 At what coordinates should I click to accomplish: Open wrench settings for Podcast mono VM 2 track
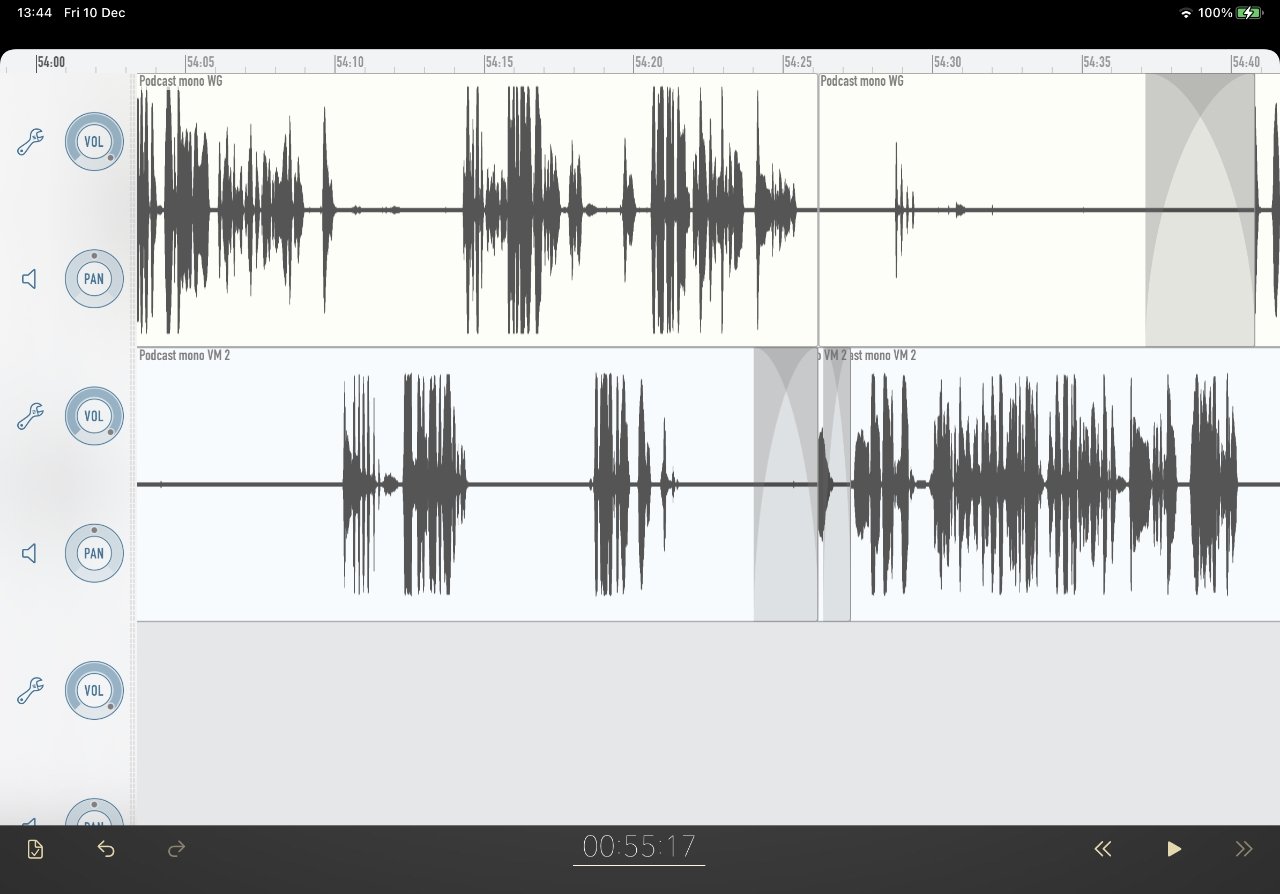[x=30, y=416]
